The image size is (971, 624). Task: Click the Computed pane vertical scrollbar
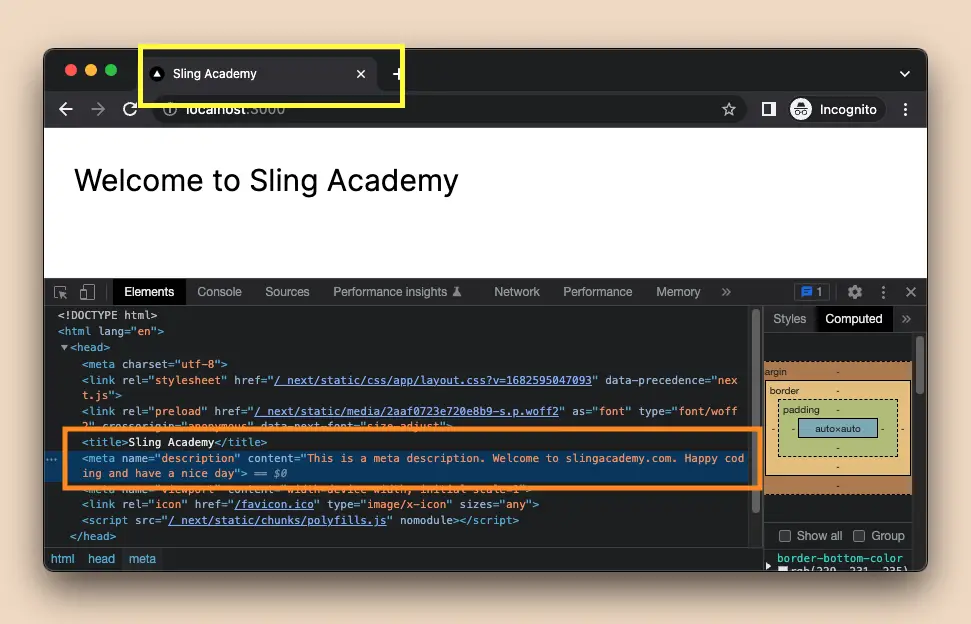920,365
